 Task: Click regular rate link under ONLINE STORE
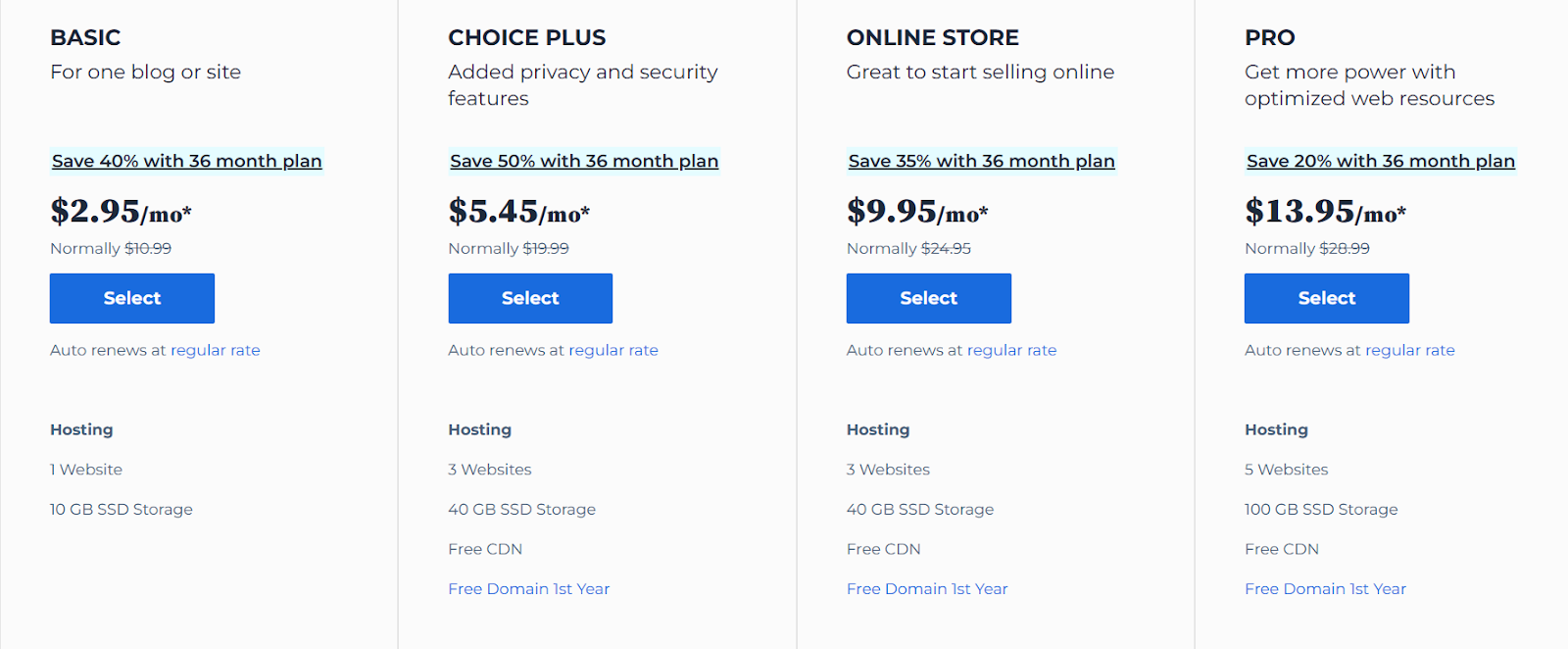coord(1011,350)
